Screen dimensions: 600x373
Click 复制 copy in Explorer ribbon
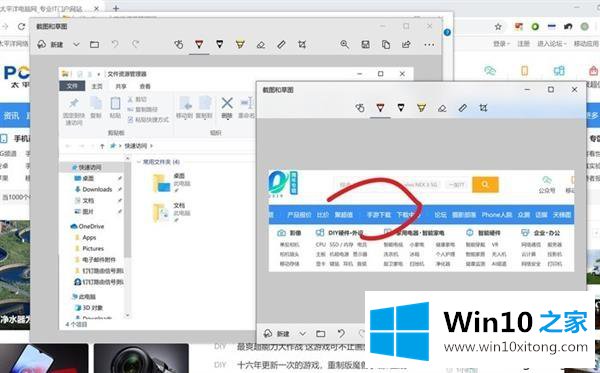(x=96, y=108)
